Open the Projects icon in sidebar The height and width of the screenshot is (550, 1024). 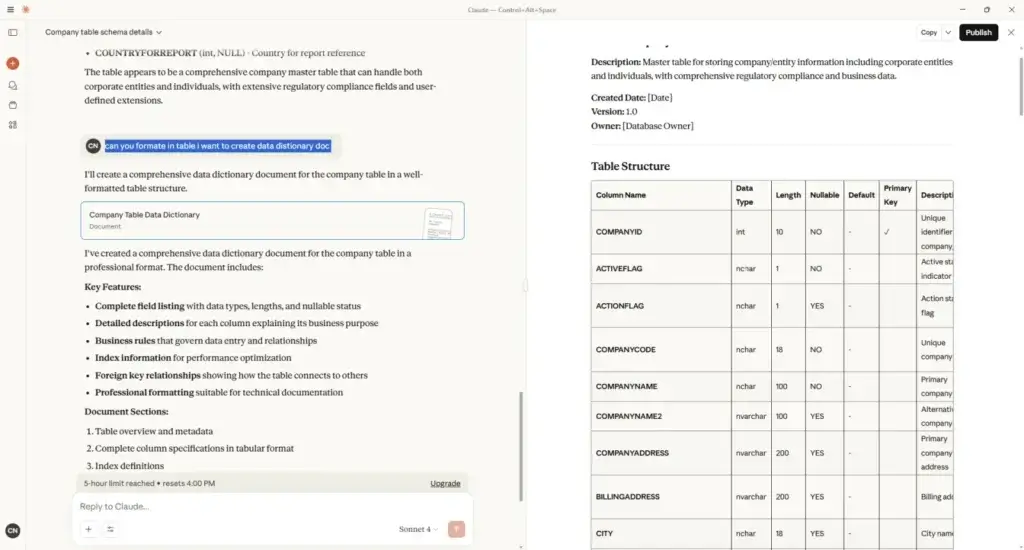pos(13,105)
